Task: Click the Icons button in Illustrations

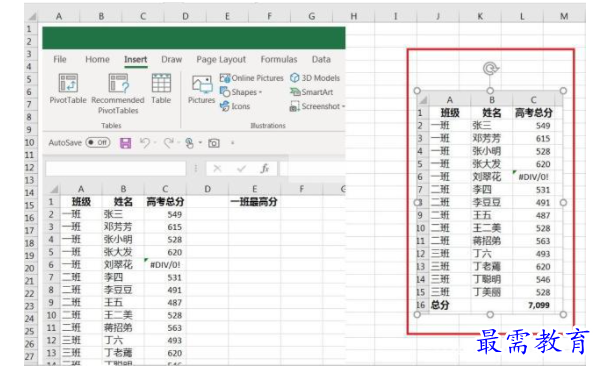Action: tap(235, 106)
